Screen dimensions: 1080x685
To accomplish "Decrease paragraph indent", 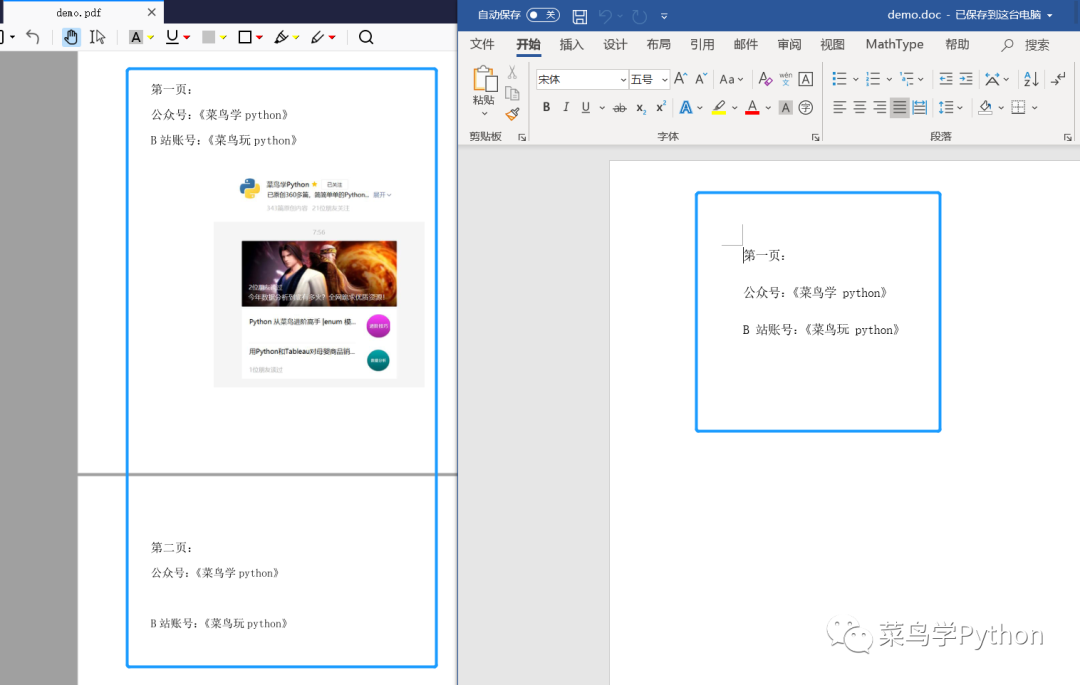I will point(946,79).
